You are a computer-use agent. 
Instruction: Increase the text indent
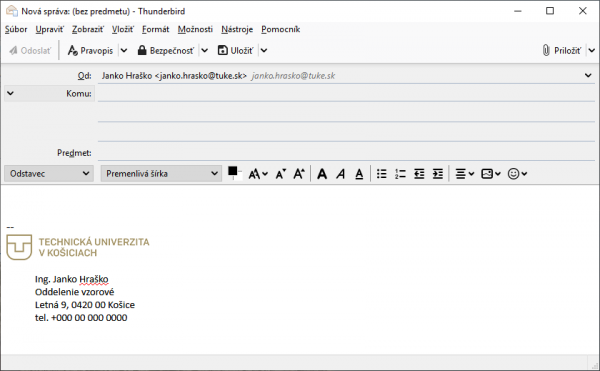(438, 174)
